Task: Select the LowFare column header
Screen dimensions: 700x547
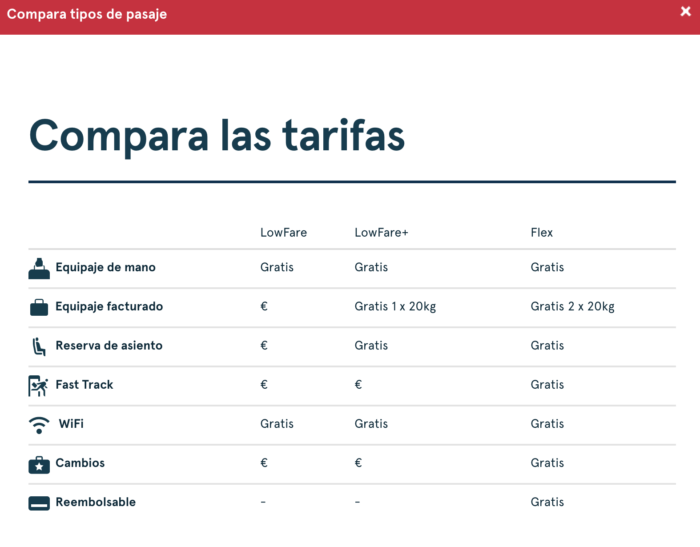Action: (x=283, y=233)
